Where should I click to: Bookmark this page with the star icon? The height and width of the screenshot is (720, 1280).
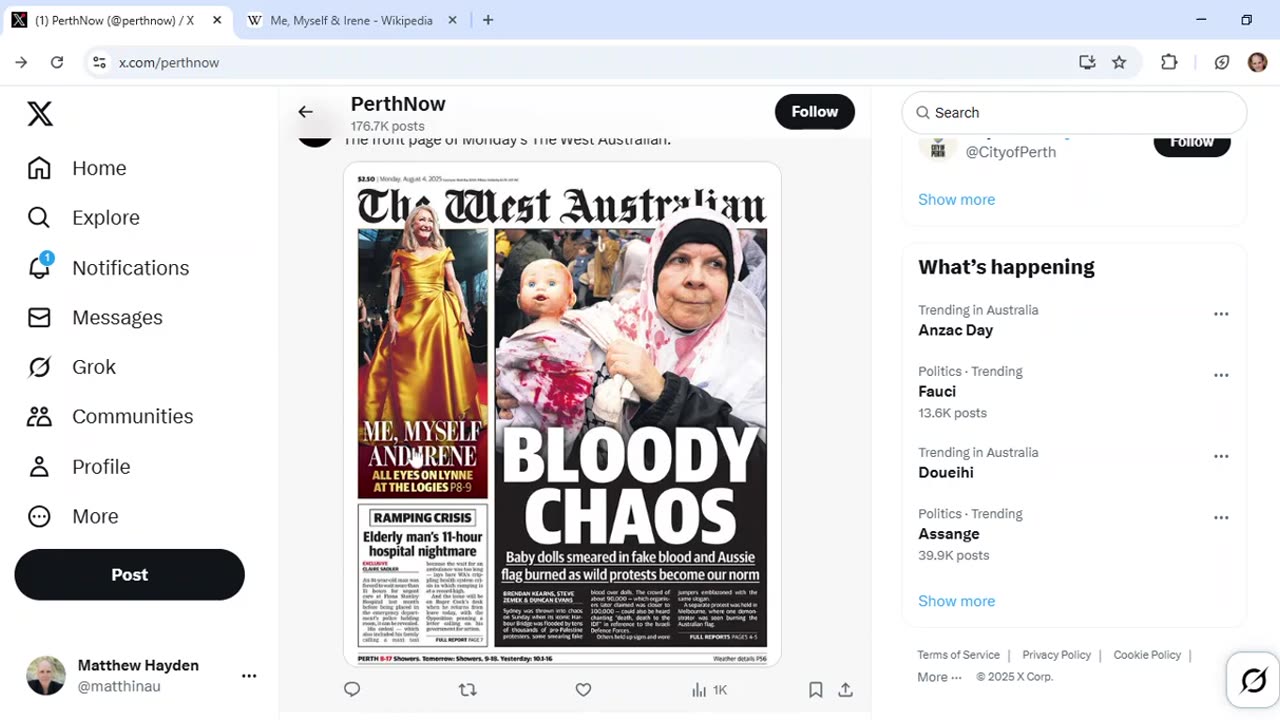pyautogui.click(x=1119, y=62)
